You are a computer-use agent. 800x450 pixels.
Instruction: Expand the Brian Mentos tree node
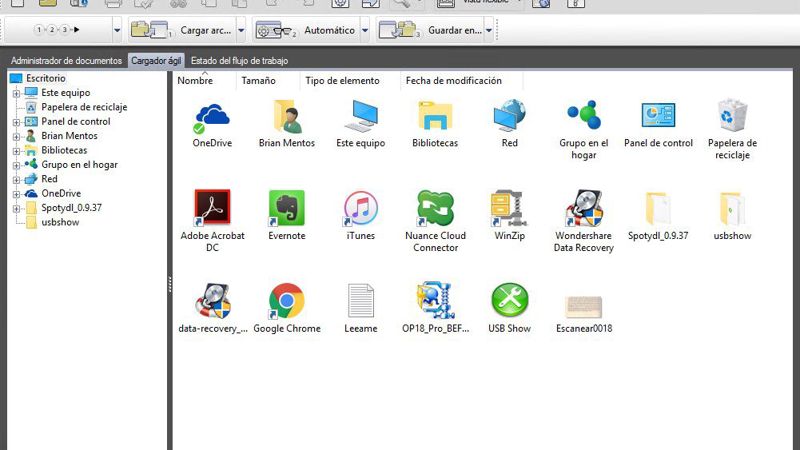click(x=16, y=136)
